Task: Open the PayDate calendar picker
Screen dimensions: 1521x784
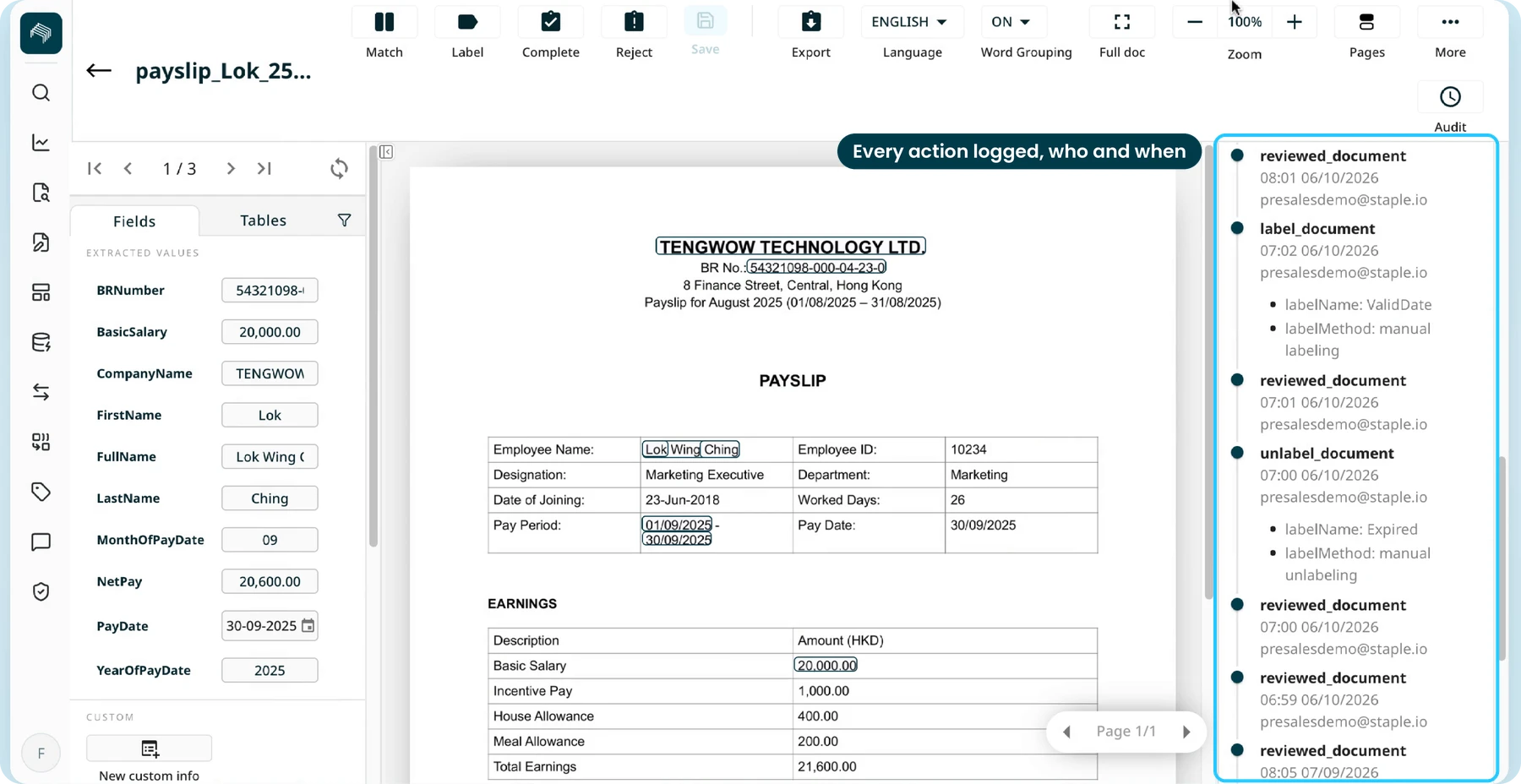Action: 308,626
